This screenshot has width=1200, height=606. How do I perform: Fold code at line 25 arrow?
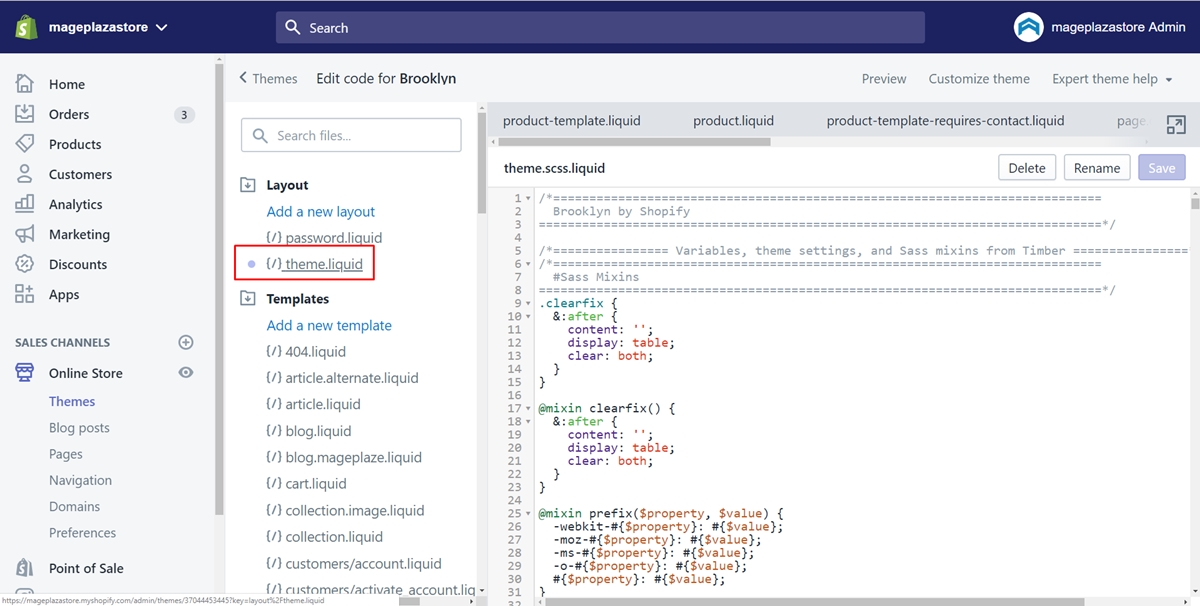coord(527,513)
